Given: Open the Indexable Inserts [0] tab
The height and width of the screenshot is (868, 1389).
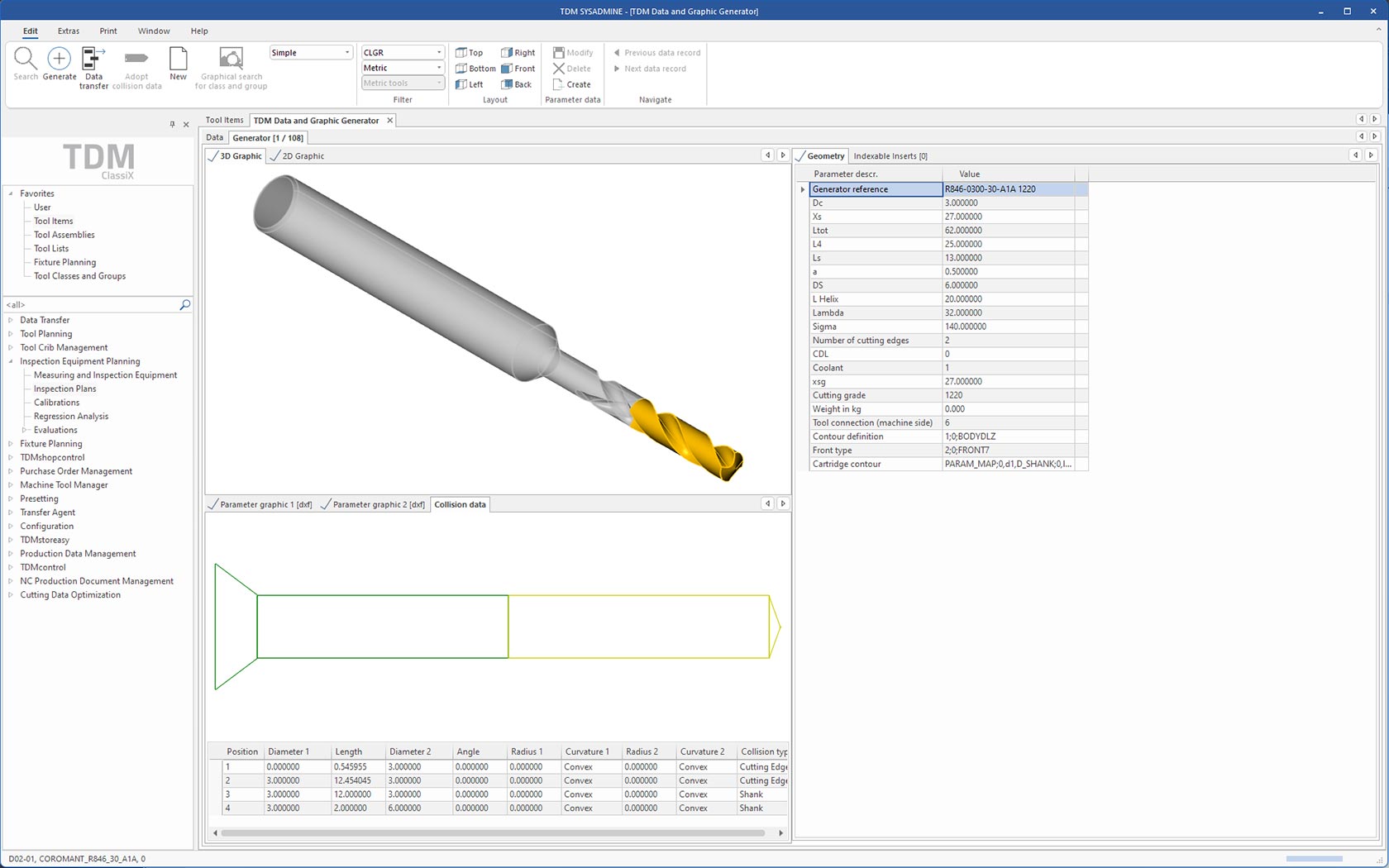Looking at the screenshot, I should [890, 156].
